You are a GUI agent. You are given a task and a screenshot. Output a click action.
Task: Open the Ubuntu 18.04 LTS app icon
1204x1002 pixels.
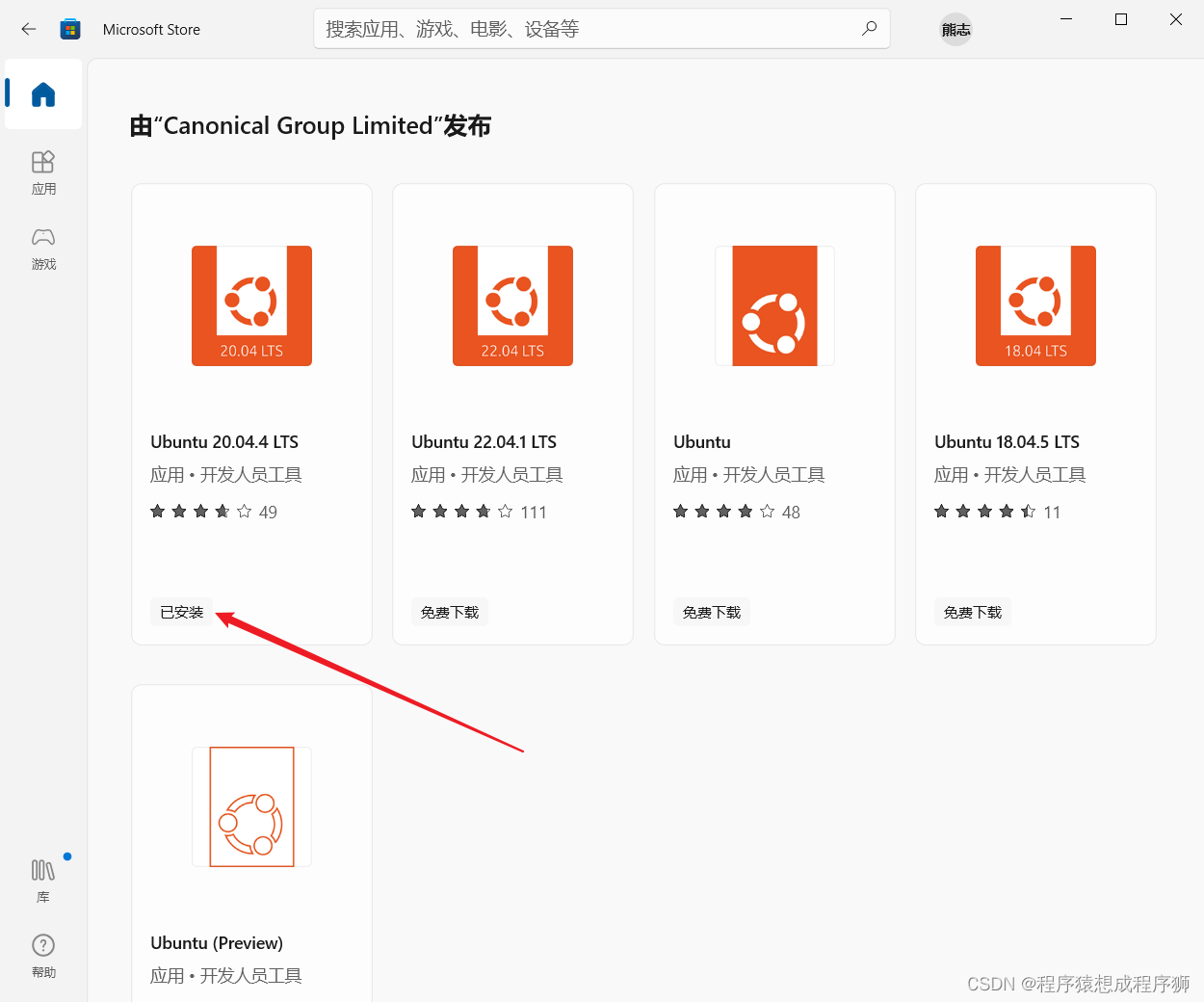pyautogui.click(x=1035, y=305)
